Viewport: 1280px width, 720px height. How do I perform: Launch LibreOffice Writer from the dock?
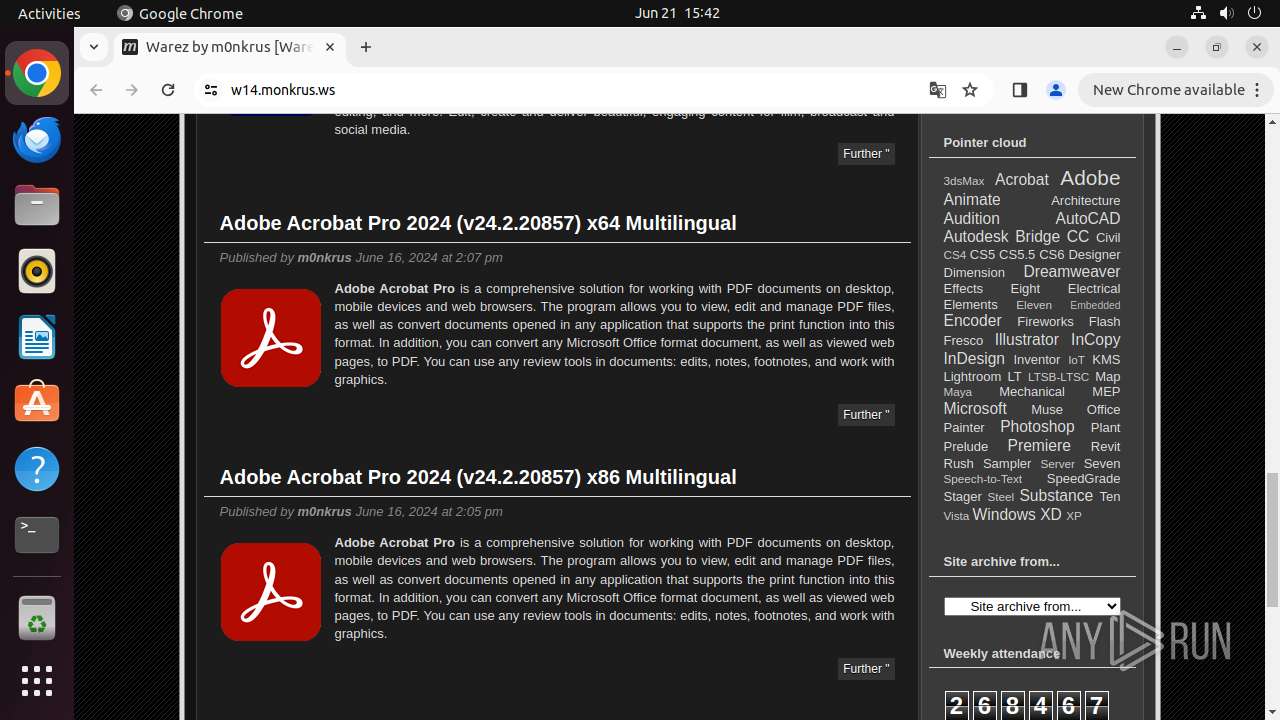tap(37, 337)
